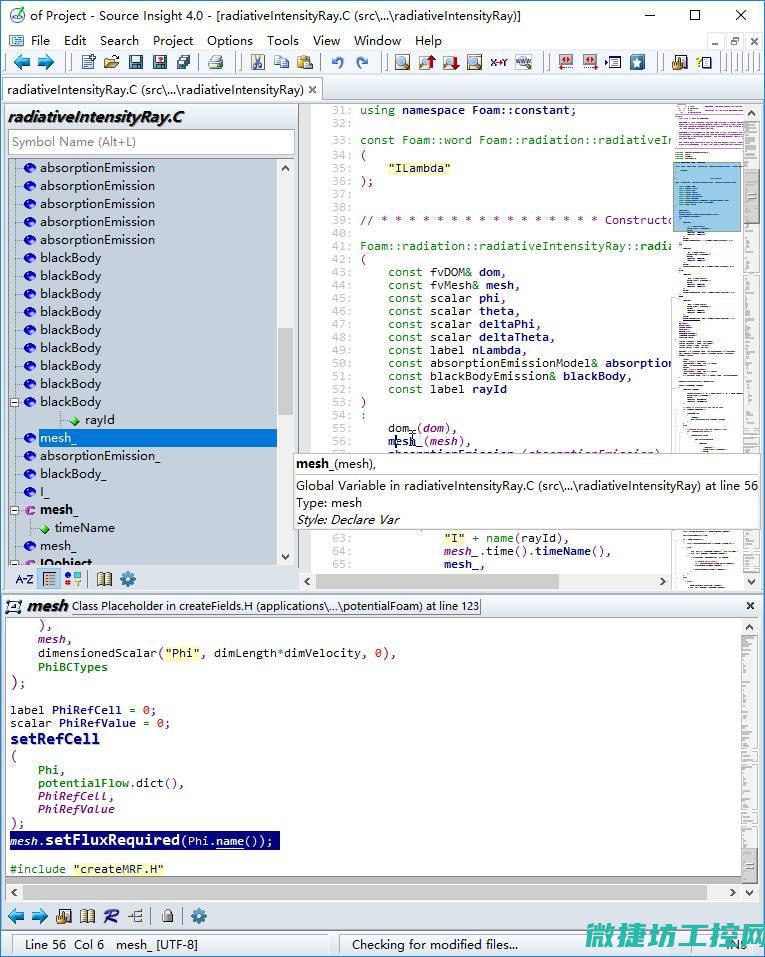The width and height of the screenshot is (765, 957).
Task: Toggle context window lock icon
Action: pyautogui.click(x=167, y=915)
